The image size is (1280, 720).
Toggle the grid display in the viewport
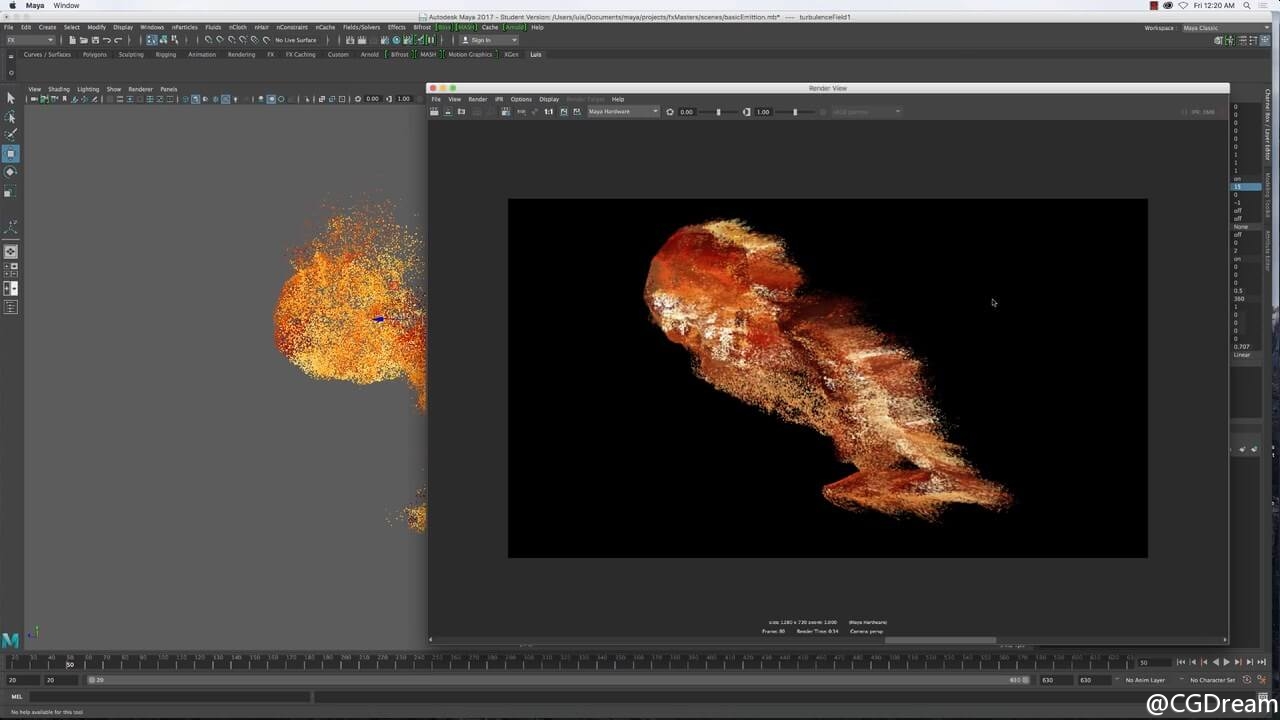point(148,99)
